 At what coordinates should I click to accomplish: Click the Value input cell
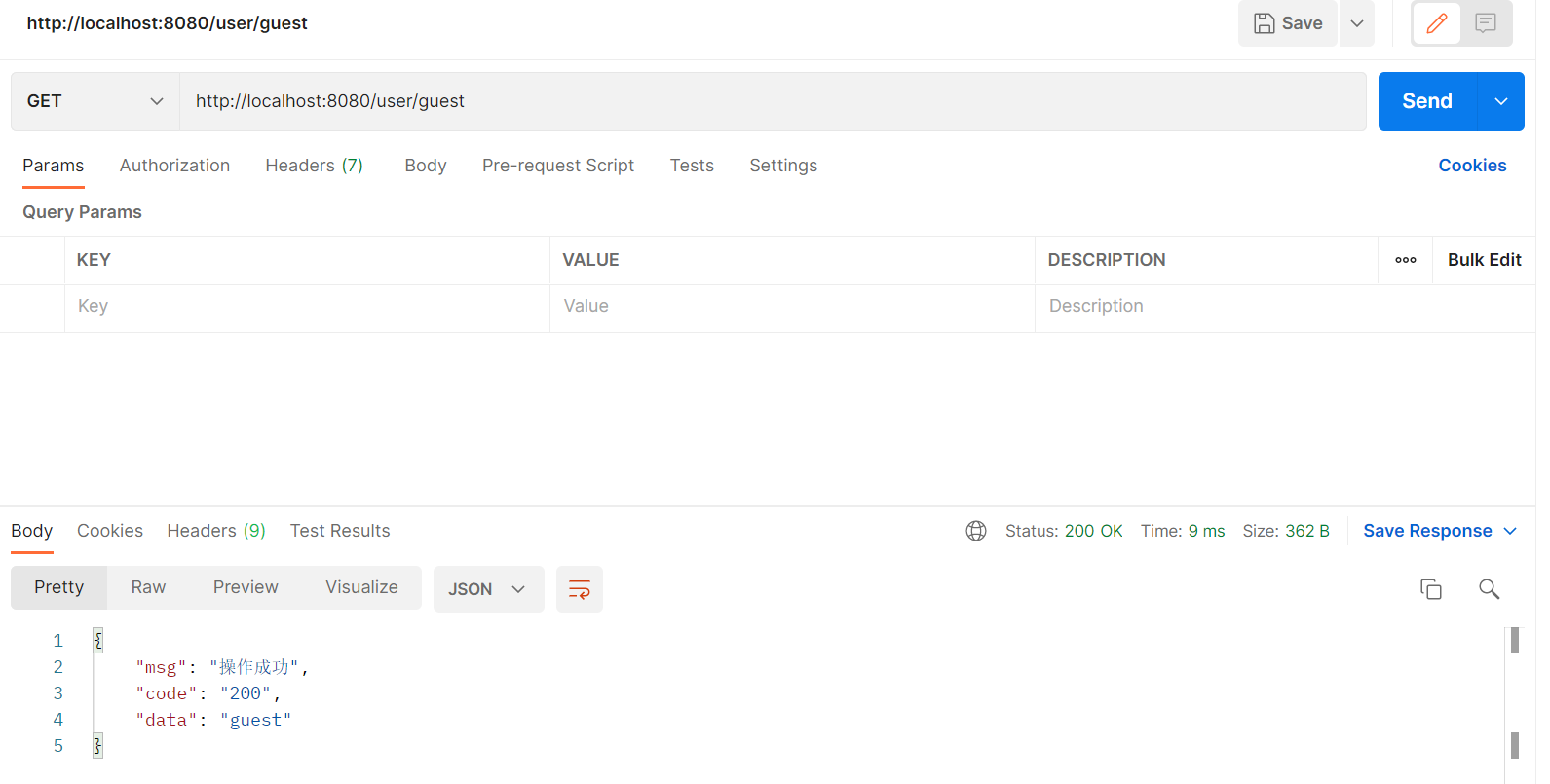coord(792,306)
